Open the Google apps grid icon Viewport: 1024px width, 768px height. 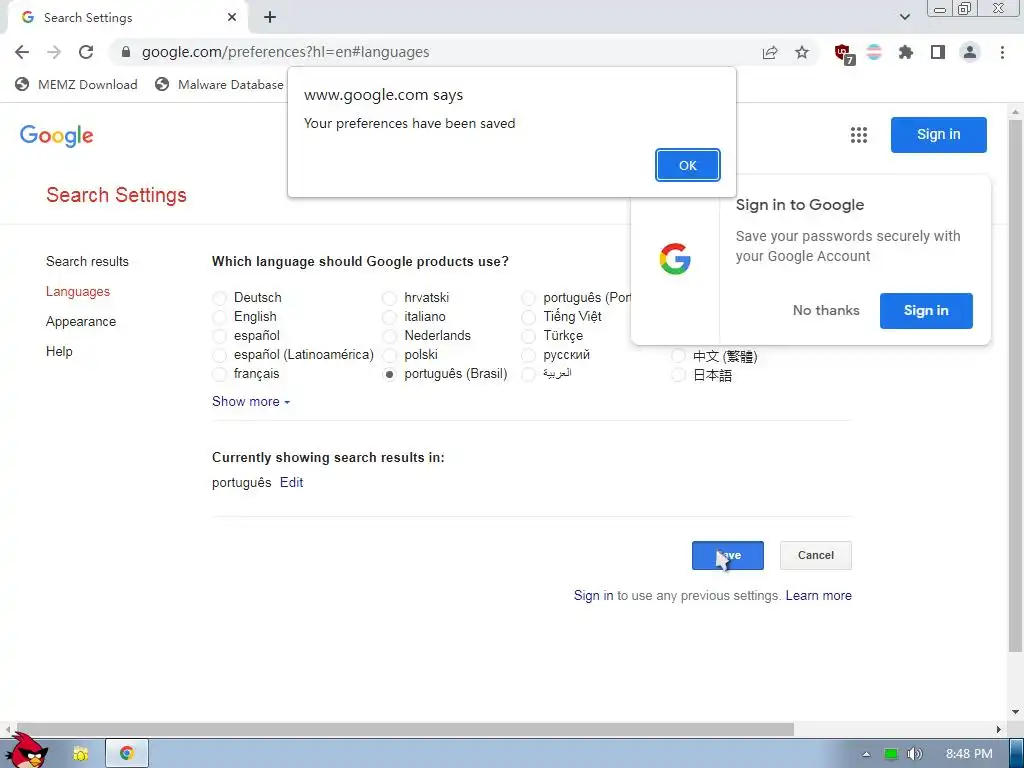(859, 135)
